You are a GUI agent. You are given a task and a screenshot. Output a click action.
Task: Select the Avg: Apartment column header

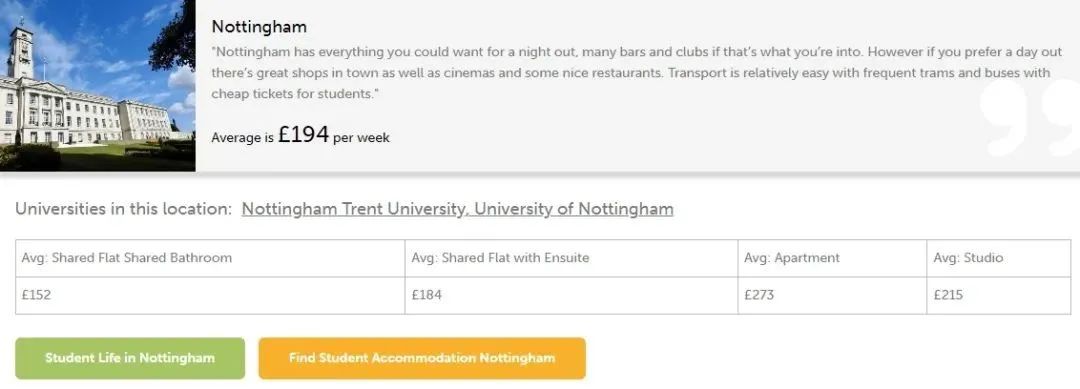[x=832, y=258]
